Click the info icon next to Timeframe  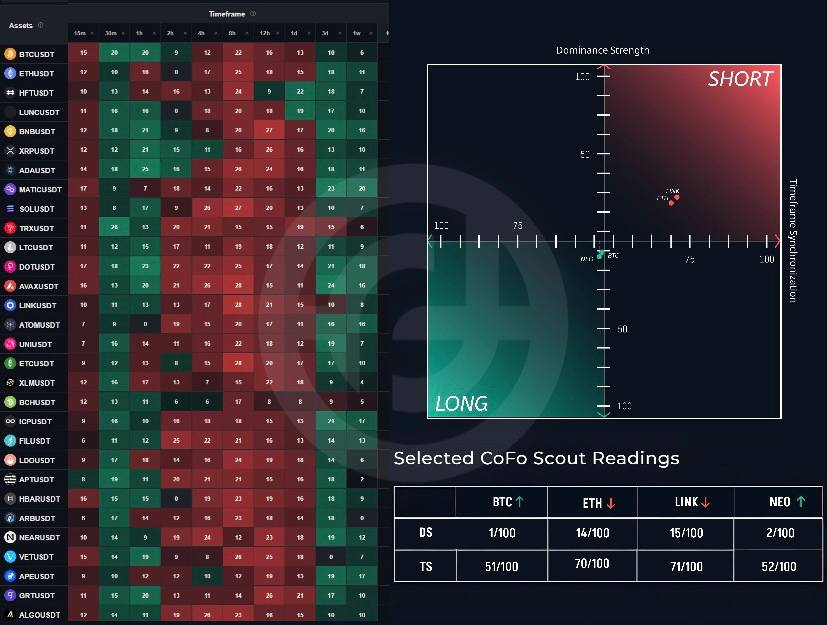tap(253, 14)
